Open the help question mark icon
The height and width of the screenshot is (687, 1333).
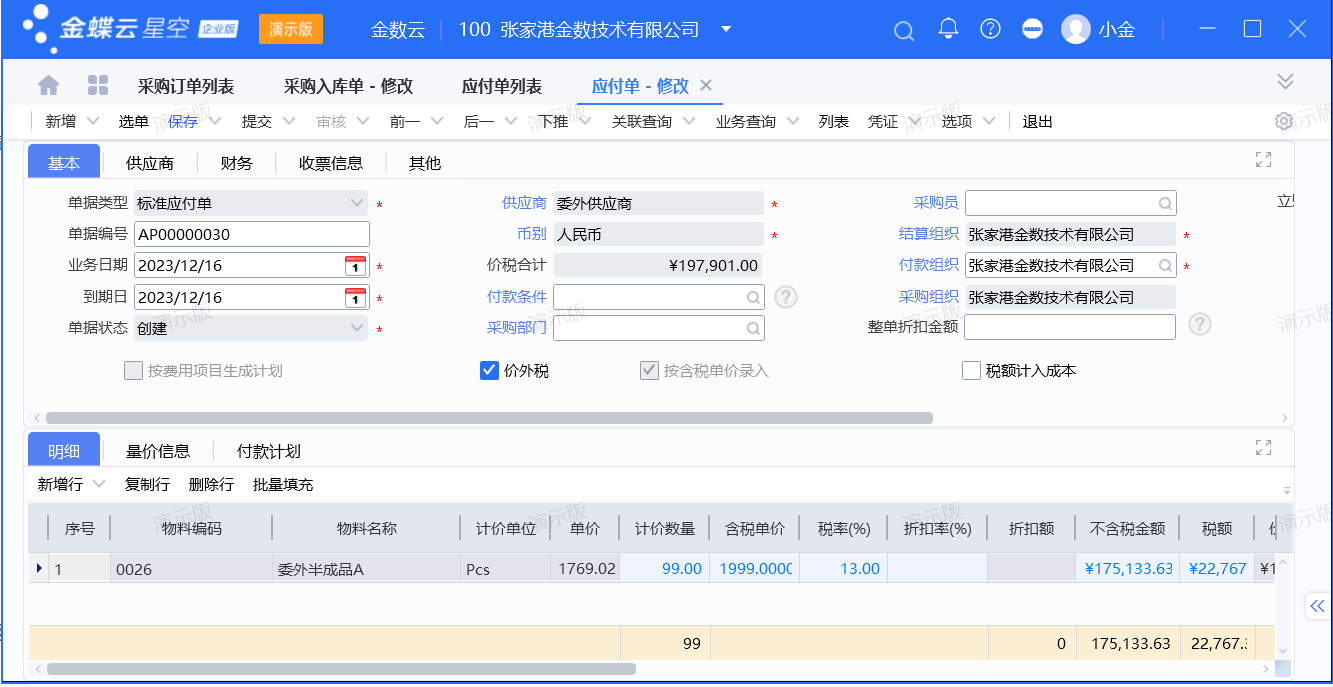[x=990, y=29]
